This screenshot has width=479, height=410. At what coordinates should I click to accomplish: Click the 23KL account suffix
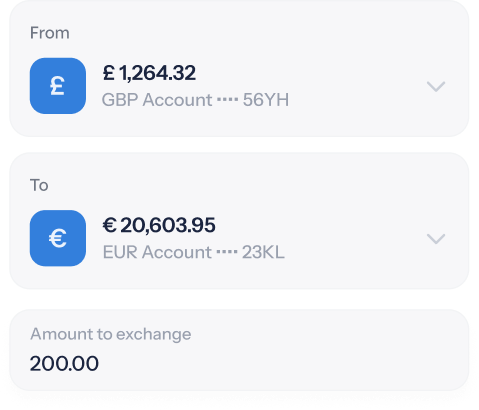point(263,252)
